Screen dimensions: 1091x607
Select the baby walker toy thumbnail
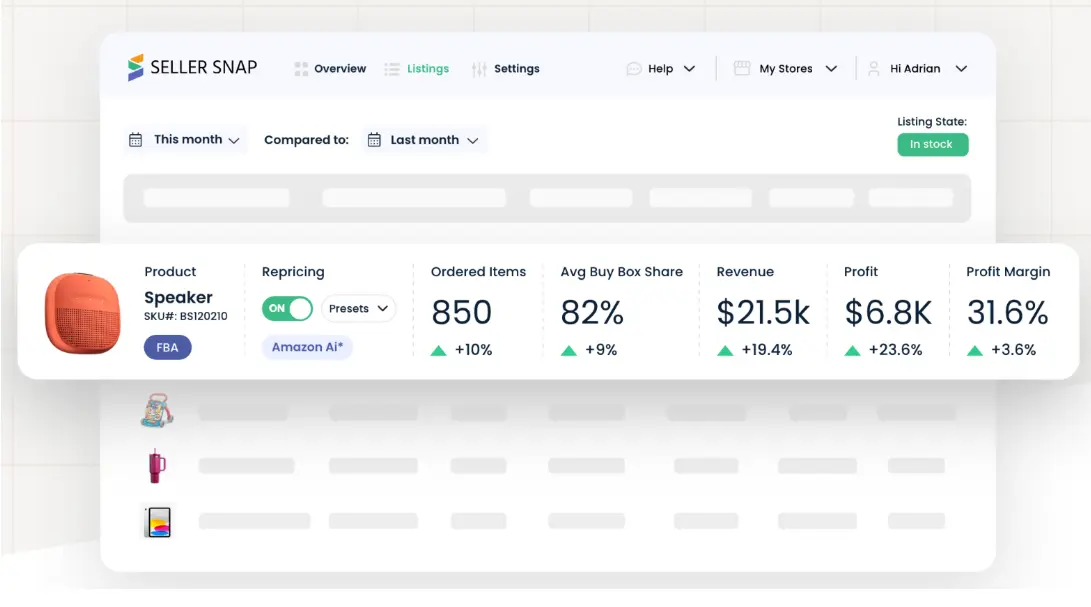coord(157,410)
